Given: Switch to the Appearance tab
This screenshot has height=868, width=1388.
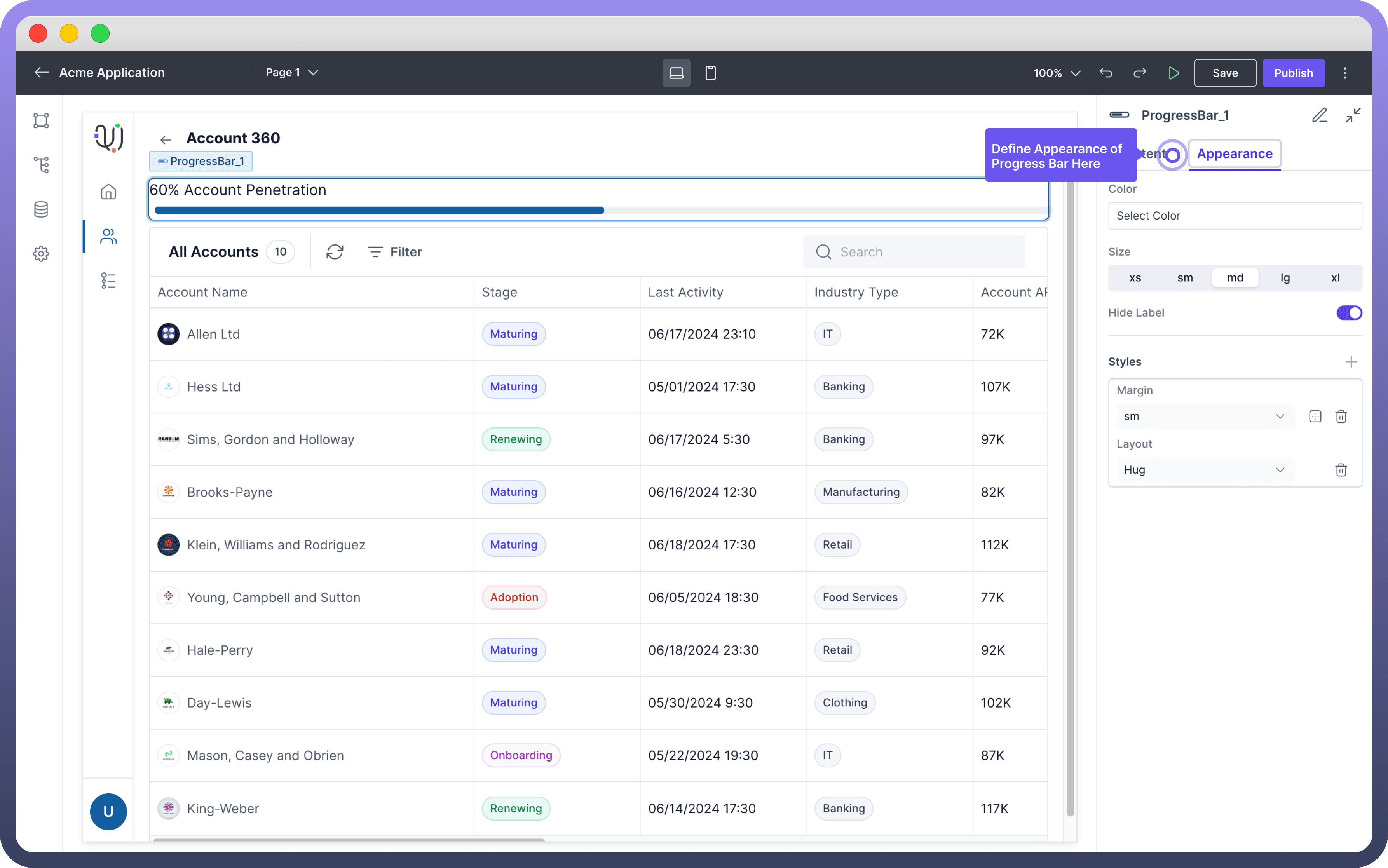Looking at the screenshot, I should 1234,154.
